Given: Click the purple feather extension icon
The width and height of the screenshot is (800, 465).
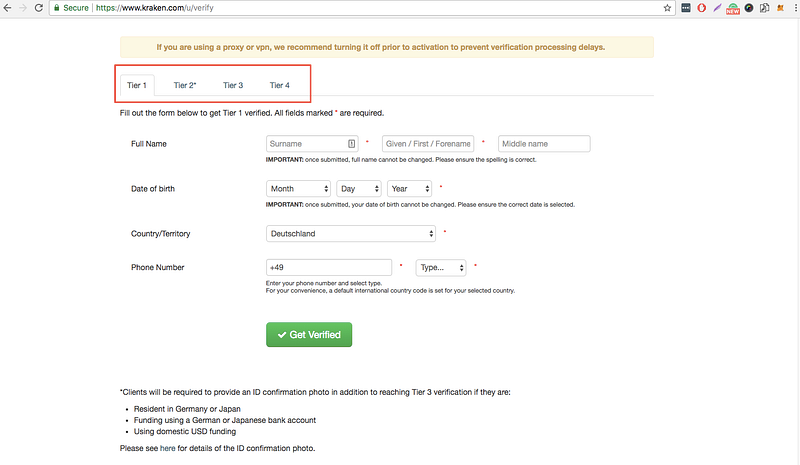Looking at the screenshot, I should pyautogui.click(x=717, y=8).
